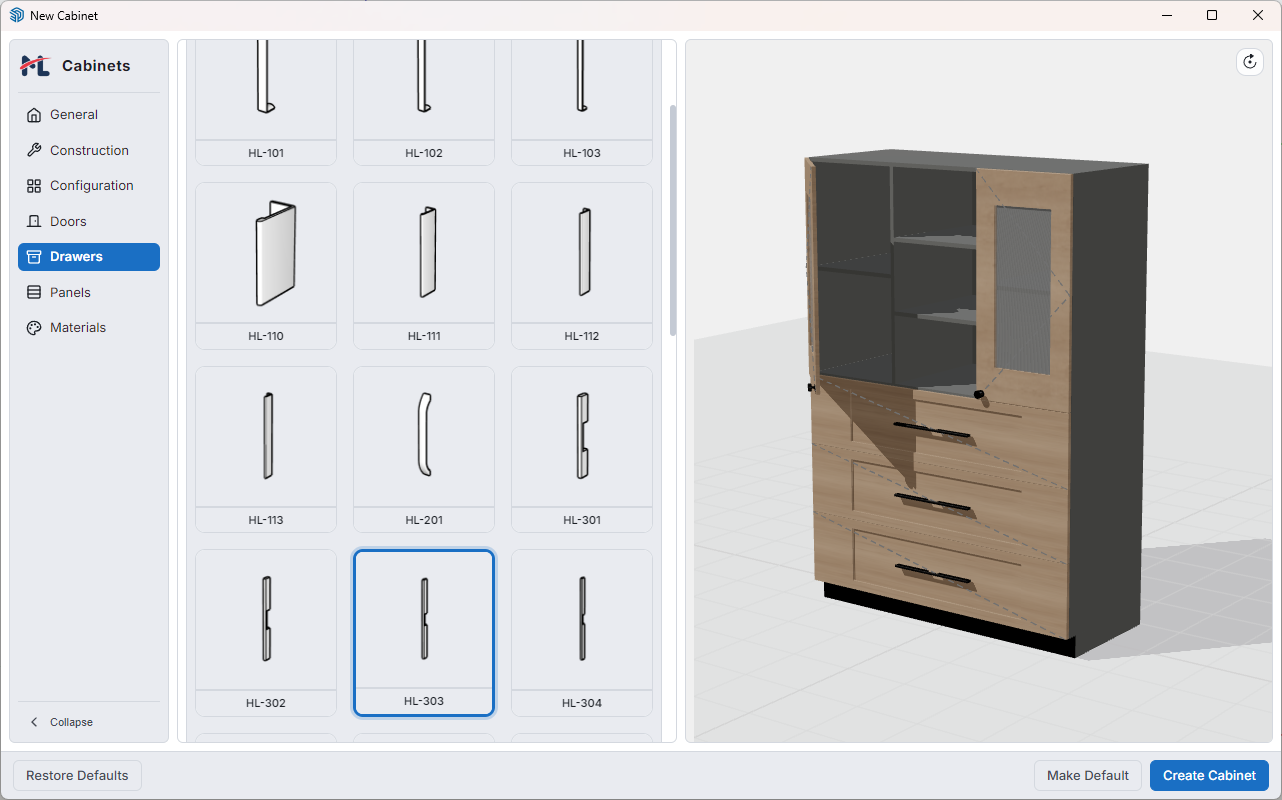
Task: Choose handle HL-302
Action: 266,633
